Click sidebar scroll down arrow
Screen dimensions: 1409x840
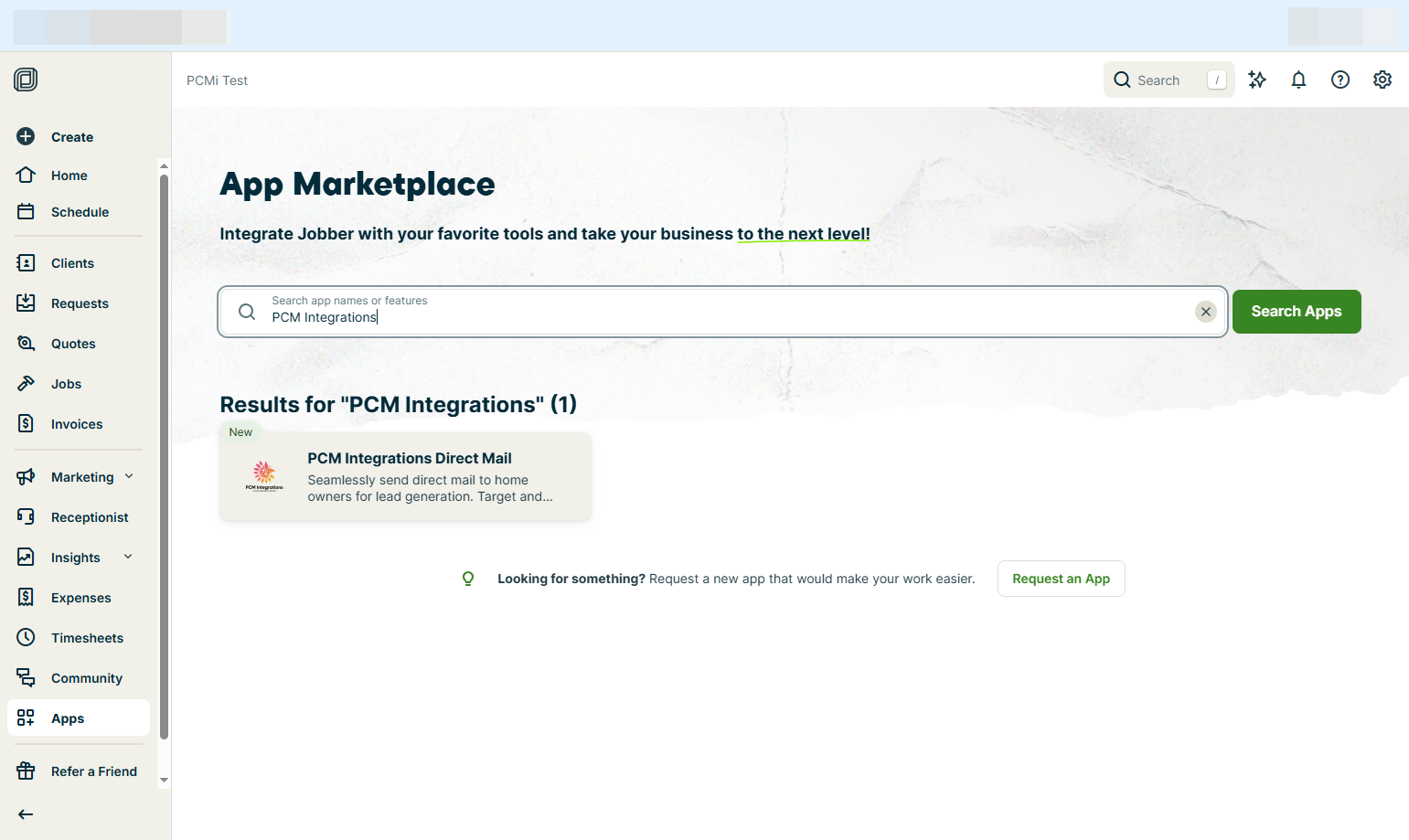pyautogui.click(x=164, y=781)
